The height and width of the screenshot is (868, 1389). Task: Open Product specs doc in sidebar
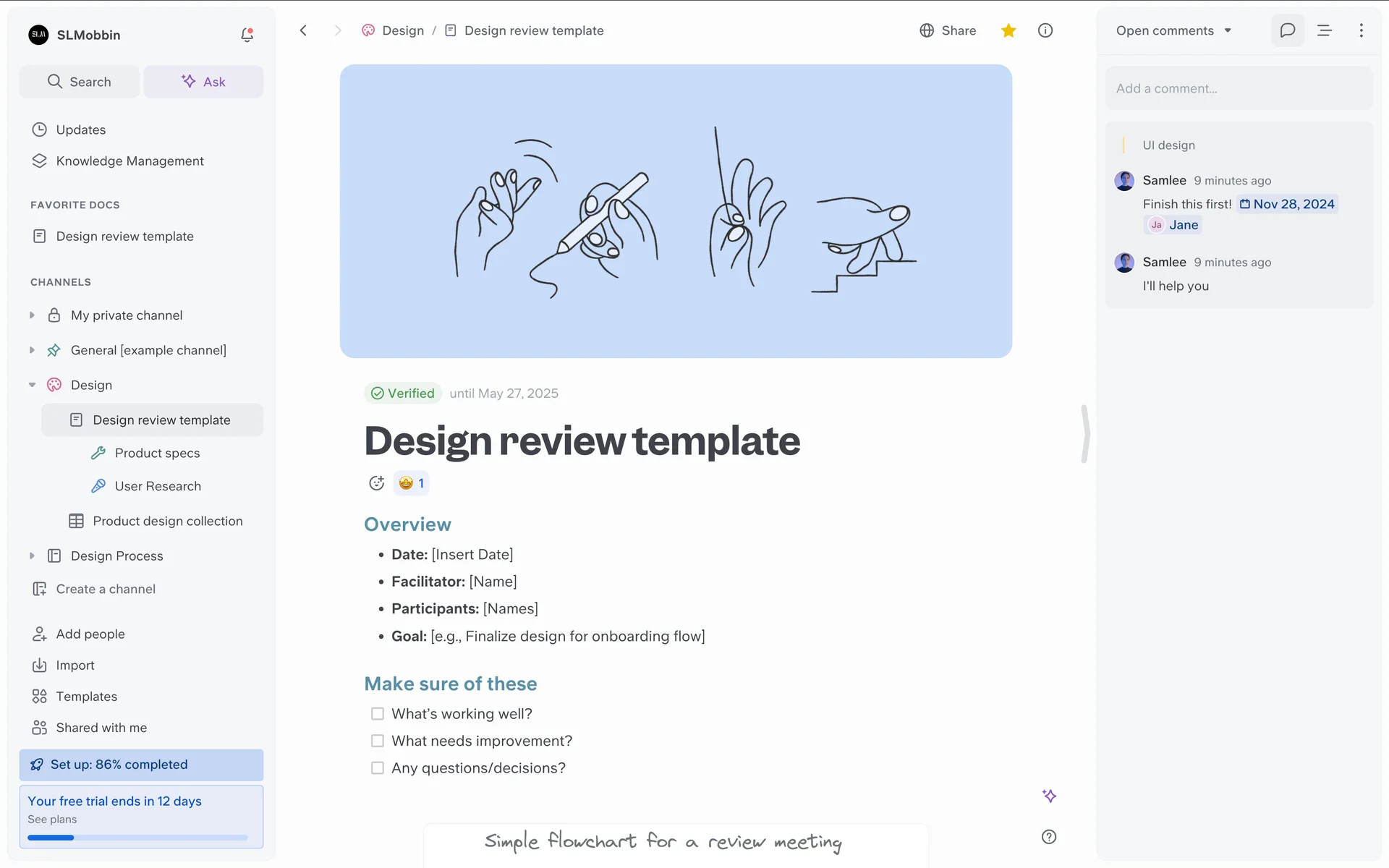[x=157, y=453]
